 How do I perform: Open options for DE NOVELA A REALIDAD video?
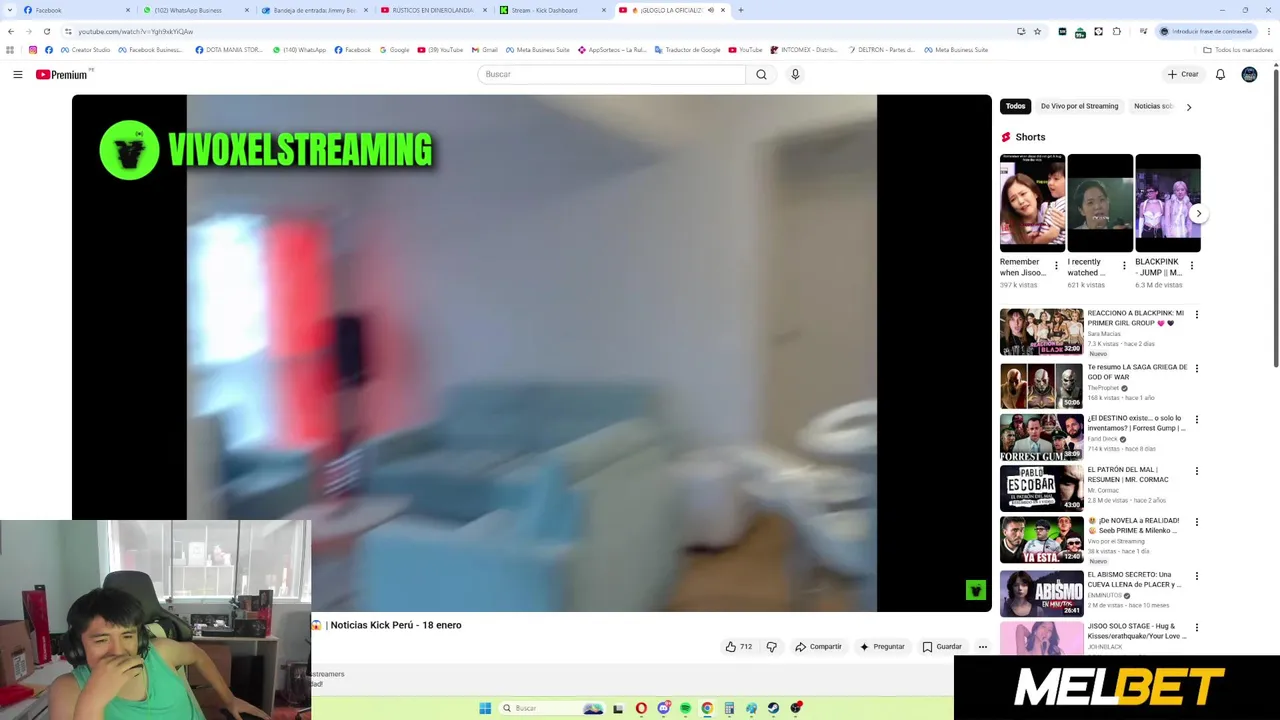click(1196, 522)
